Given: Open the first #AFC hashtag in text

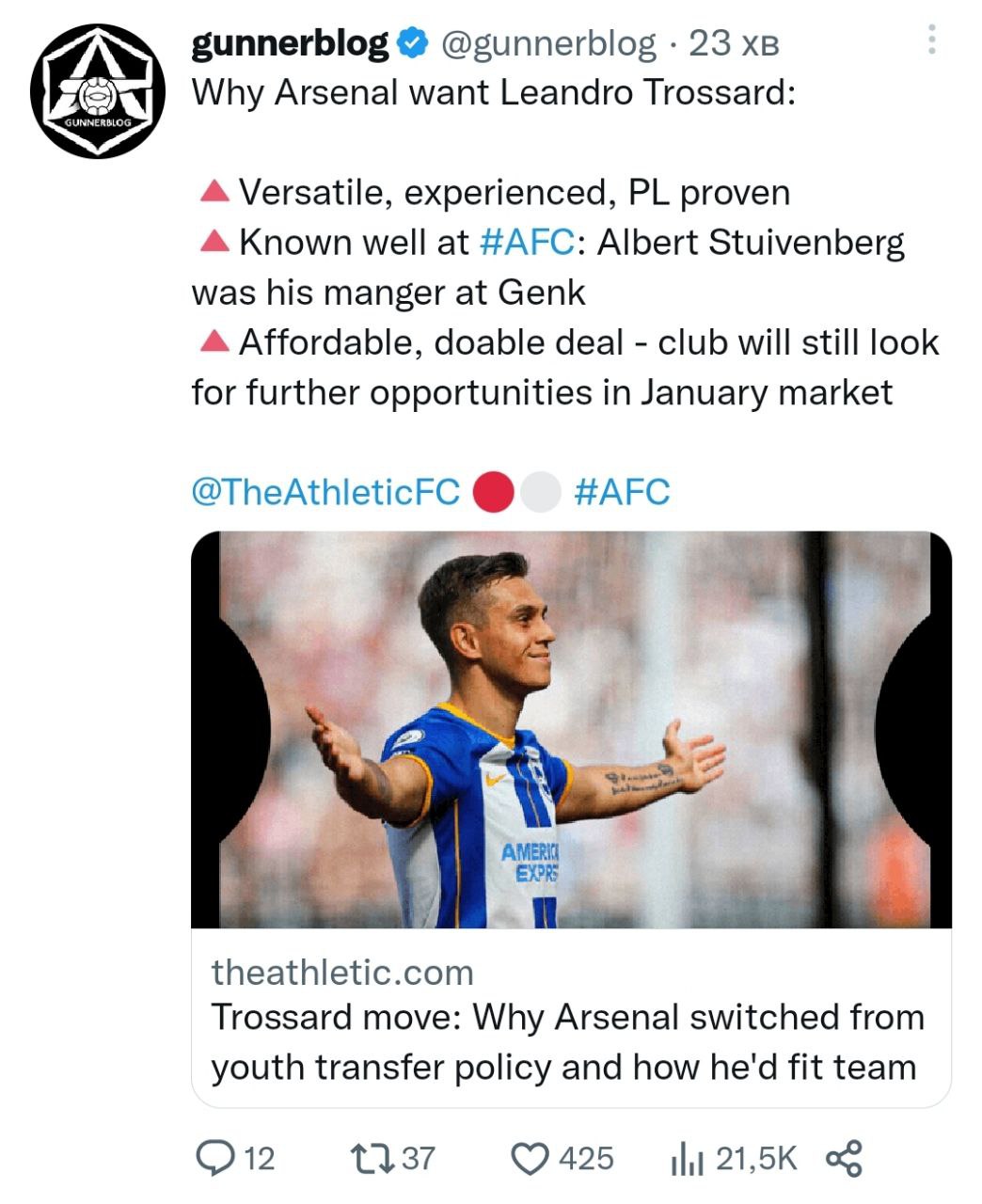Looking at the screenshot, I should point(526,243).
